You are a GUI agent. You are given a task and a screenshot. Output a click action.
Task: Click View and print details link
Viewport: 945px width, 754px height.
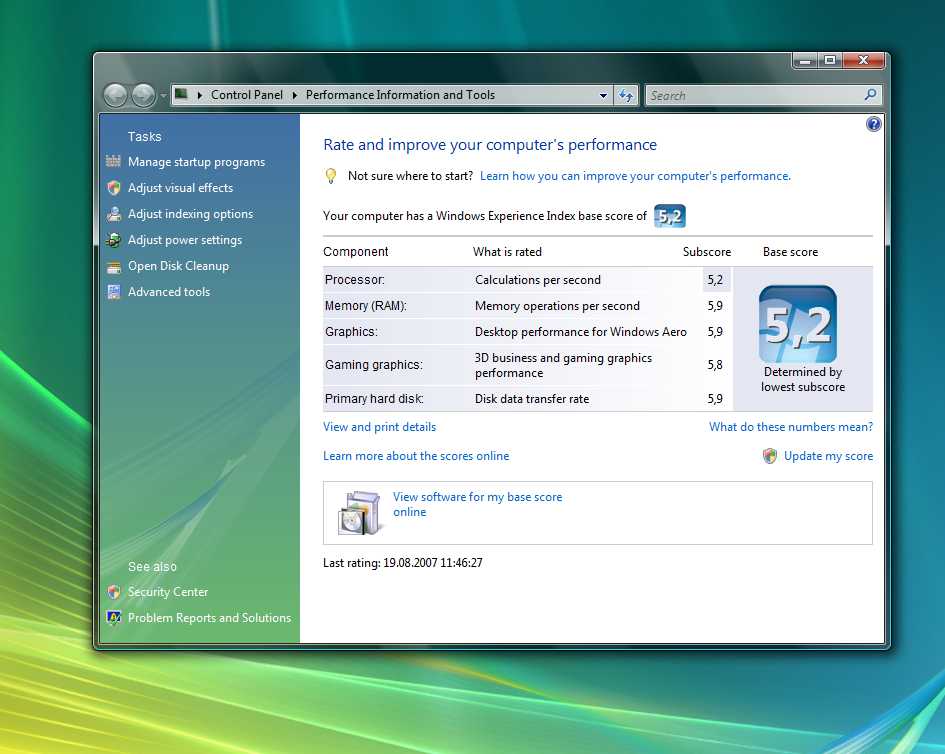[x=379, y=427]
